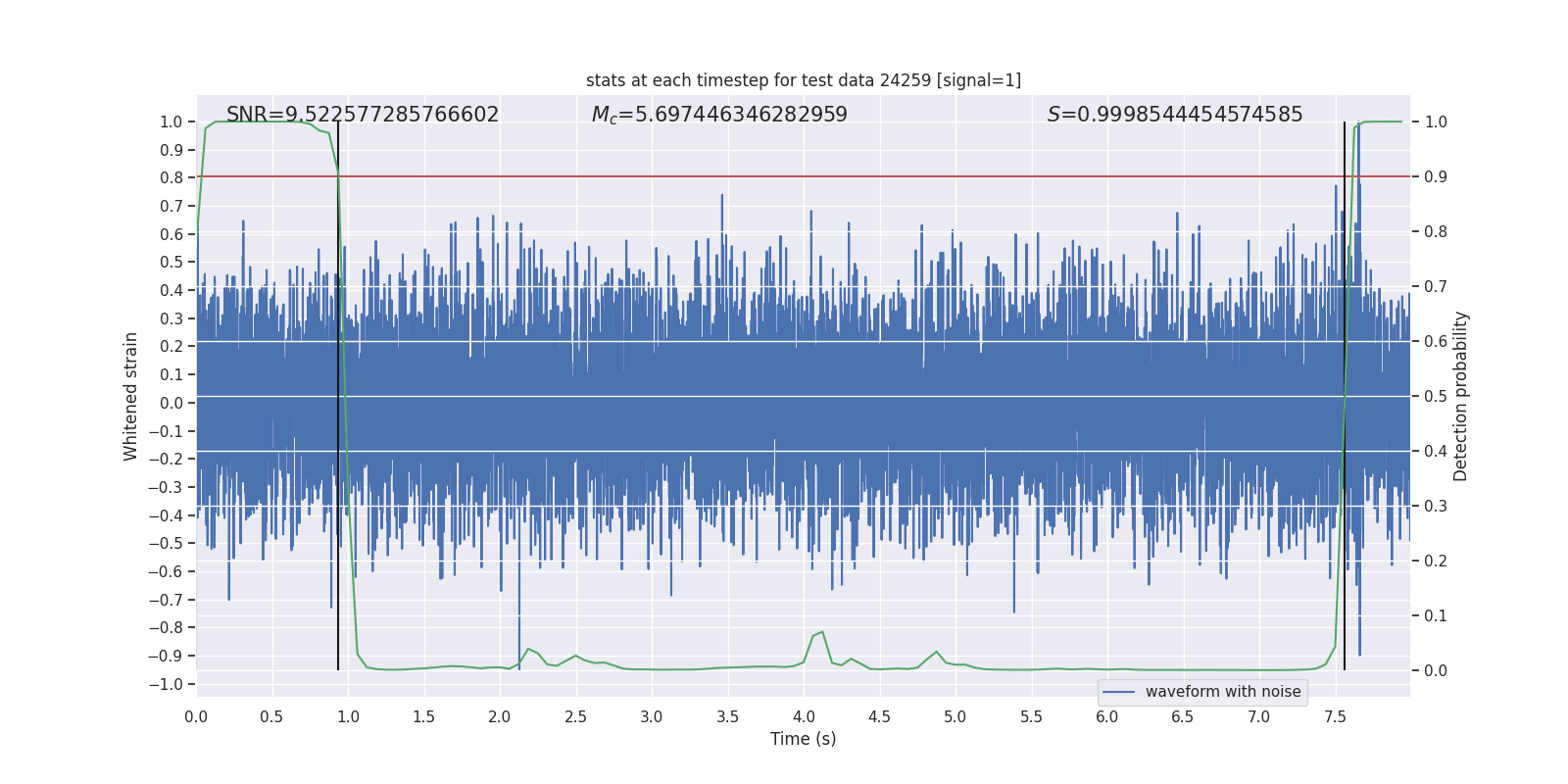Click the plot title about test data 24259

[803, 80]
